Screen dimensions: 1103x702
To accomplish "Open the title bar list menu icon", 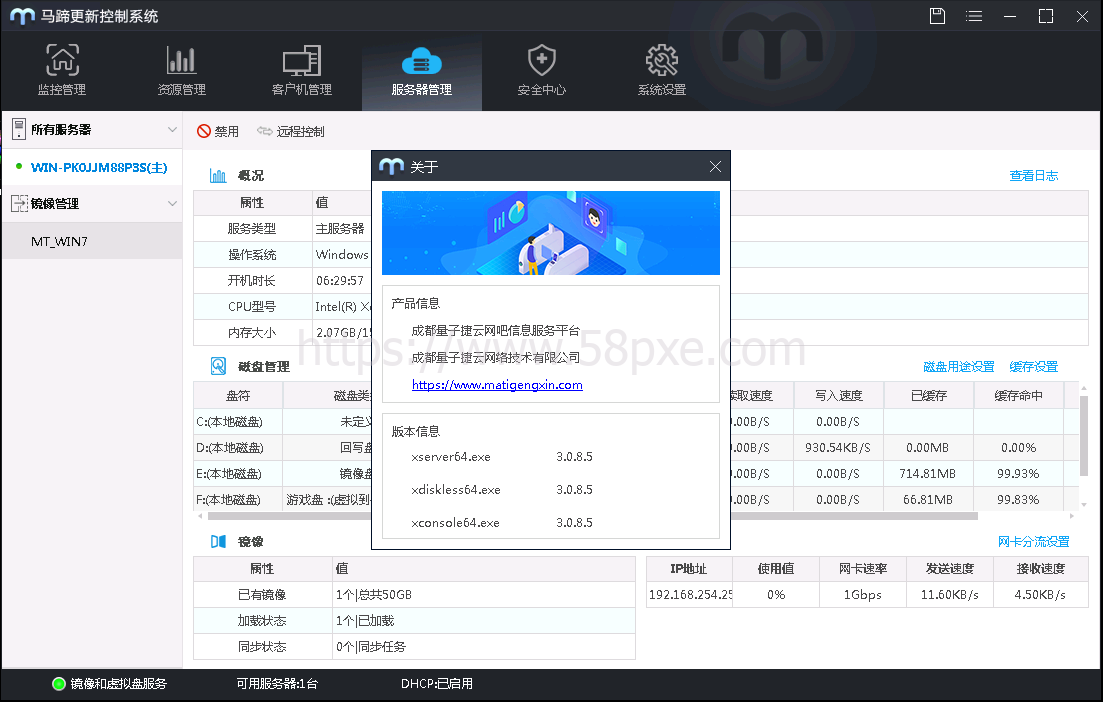I will pyautogui.click(x=974, y=16).
